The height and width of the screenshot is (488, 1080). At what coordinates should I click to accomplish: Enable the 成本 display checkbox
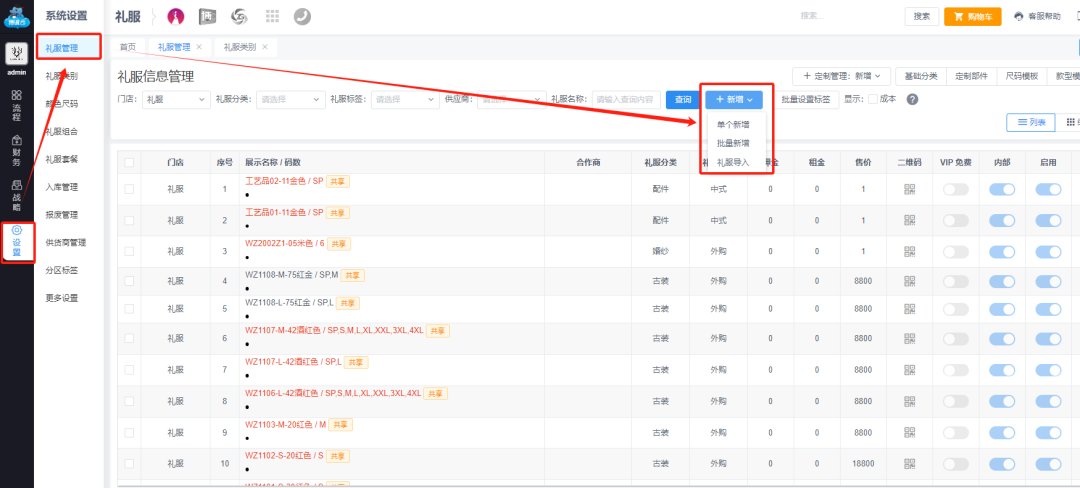coord(873,99)
